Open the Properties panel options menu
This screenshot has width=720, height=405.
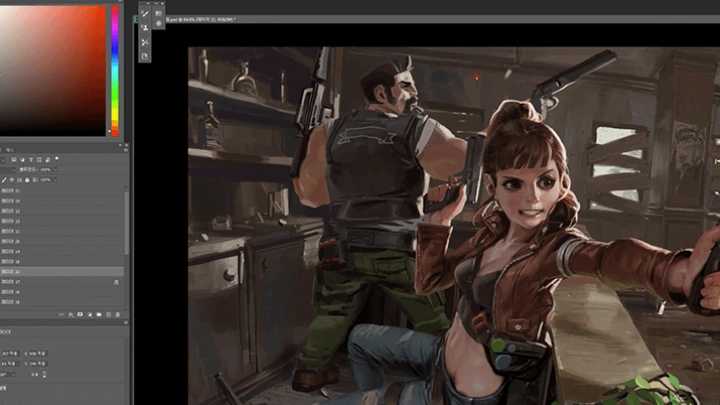(x=126, y=322)
